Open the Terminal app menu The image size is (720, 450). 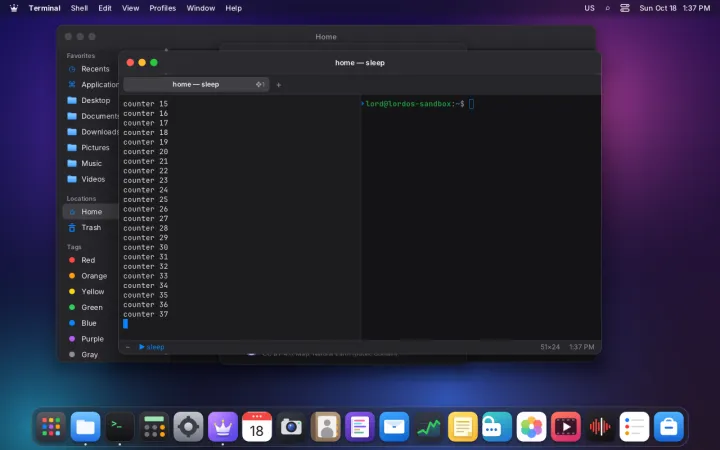point(45,8)
